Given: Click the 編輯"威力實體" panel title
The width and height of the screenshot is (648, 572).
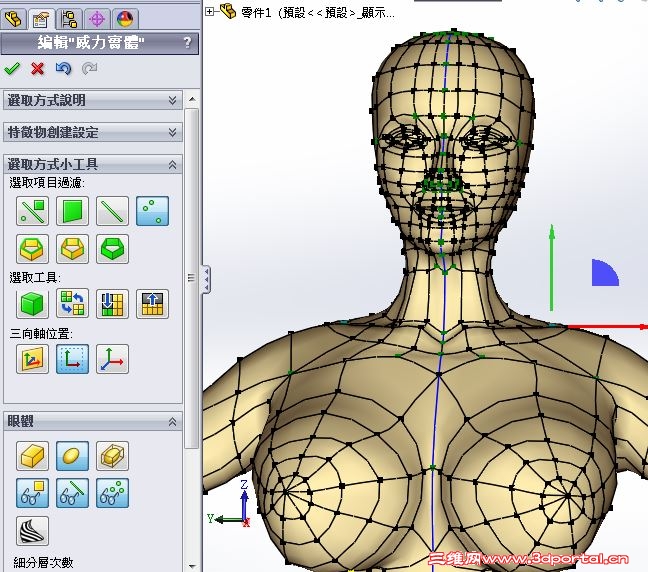Looking at the screenshot, I should tap(91, 43).
